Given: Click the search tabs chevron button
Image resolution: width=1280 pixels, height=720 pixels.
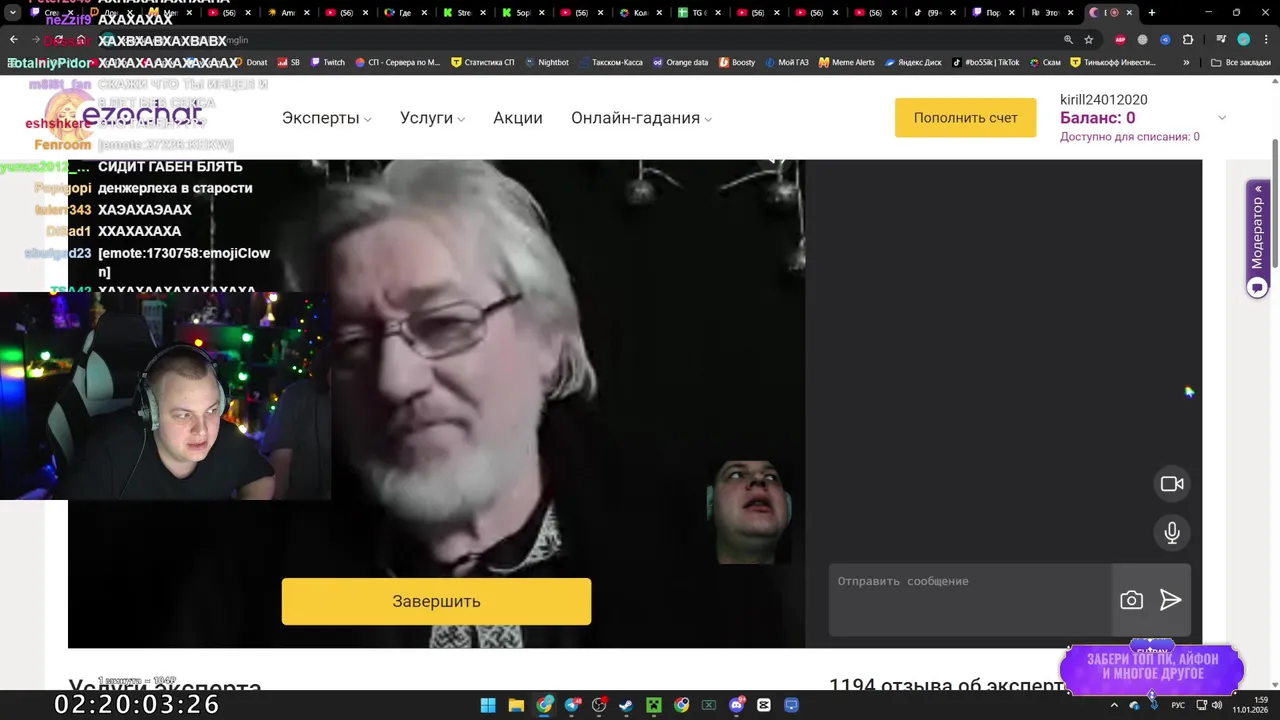Looking at the screenshot, I should coord(13,13).
